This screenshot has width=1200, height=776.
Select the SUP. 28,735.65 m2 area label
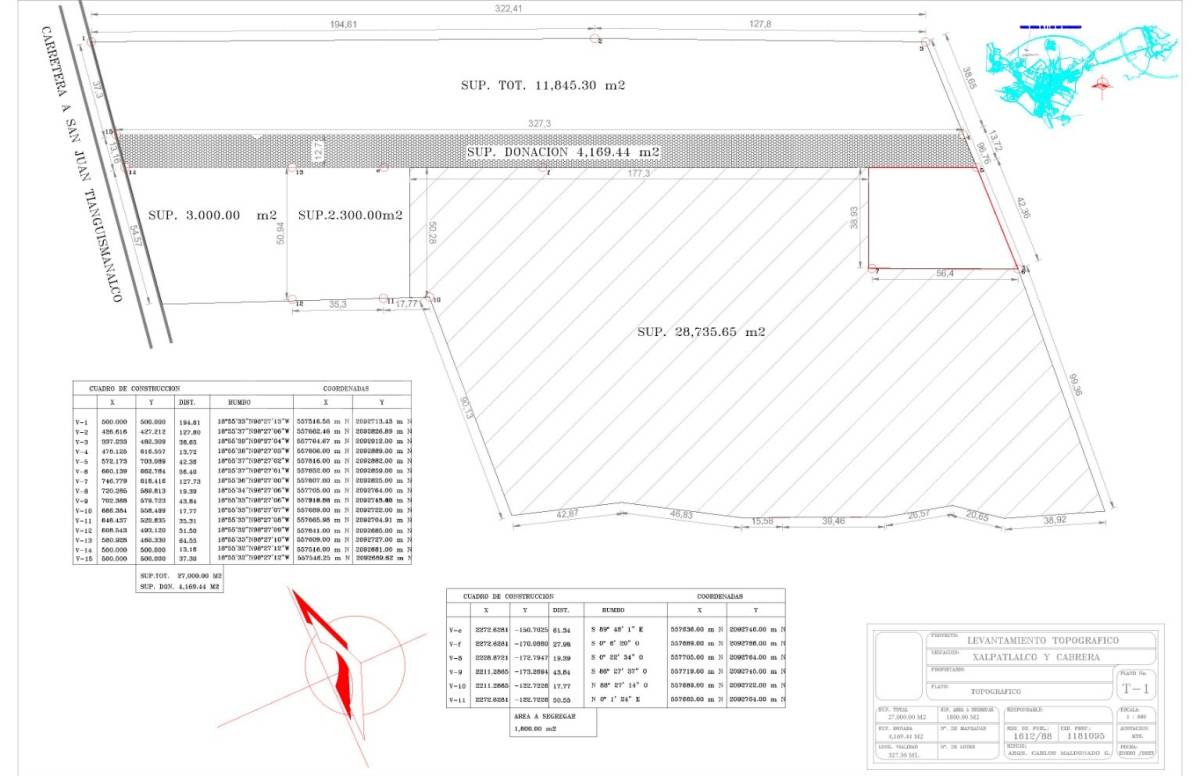701,331
